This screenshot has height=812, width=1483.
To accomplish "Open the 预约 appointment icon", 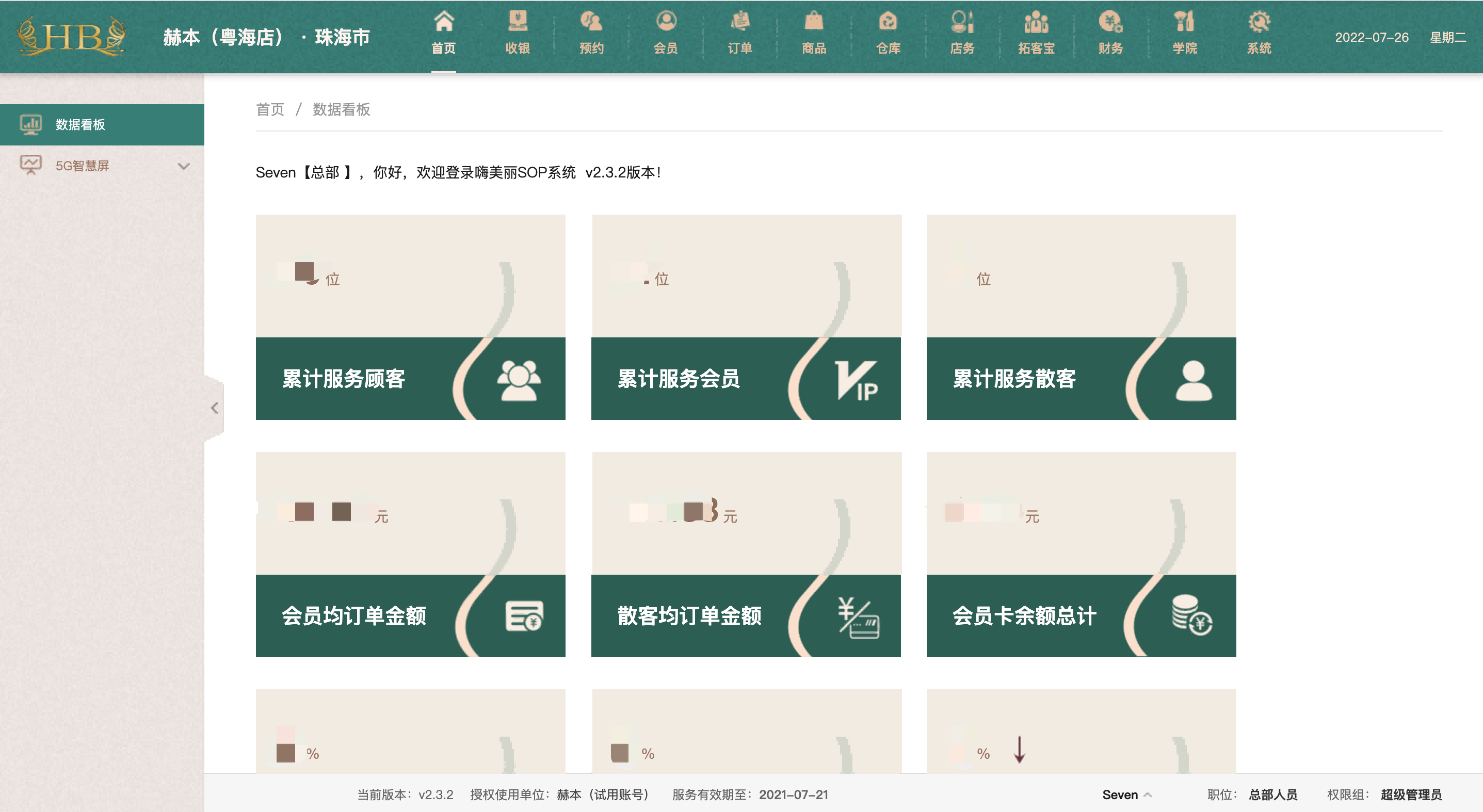I will [591, 21].
